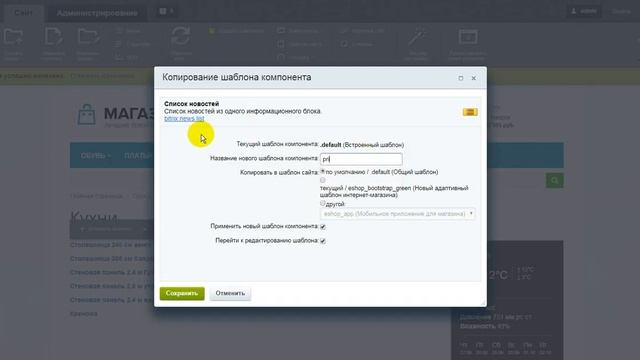The height and width of the screenshot is (360, 640).
Task: Switch to the Сайт tab in background
Action: point(23,12)
